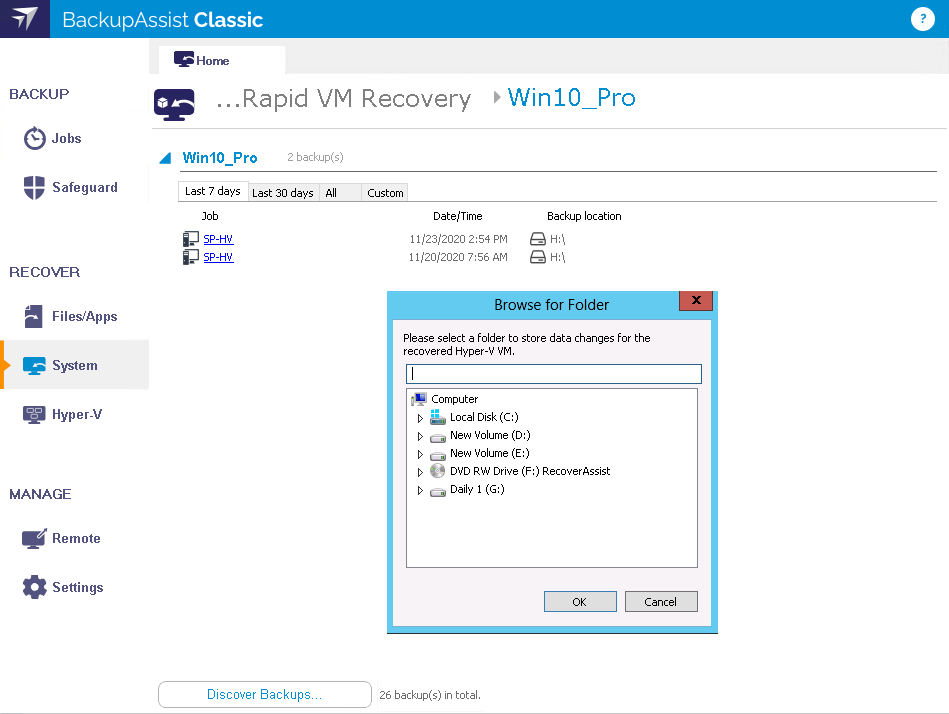Open the SP-HV job from 11/20/2020
This screenshot has width=949, height=714.
tap(218, 257)
